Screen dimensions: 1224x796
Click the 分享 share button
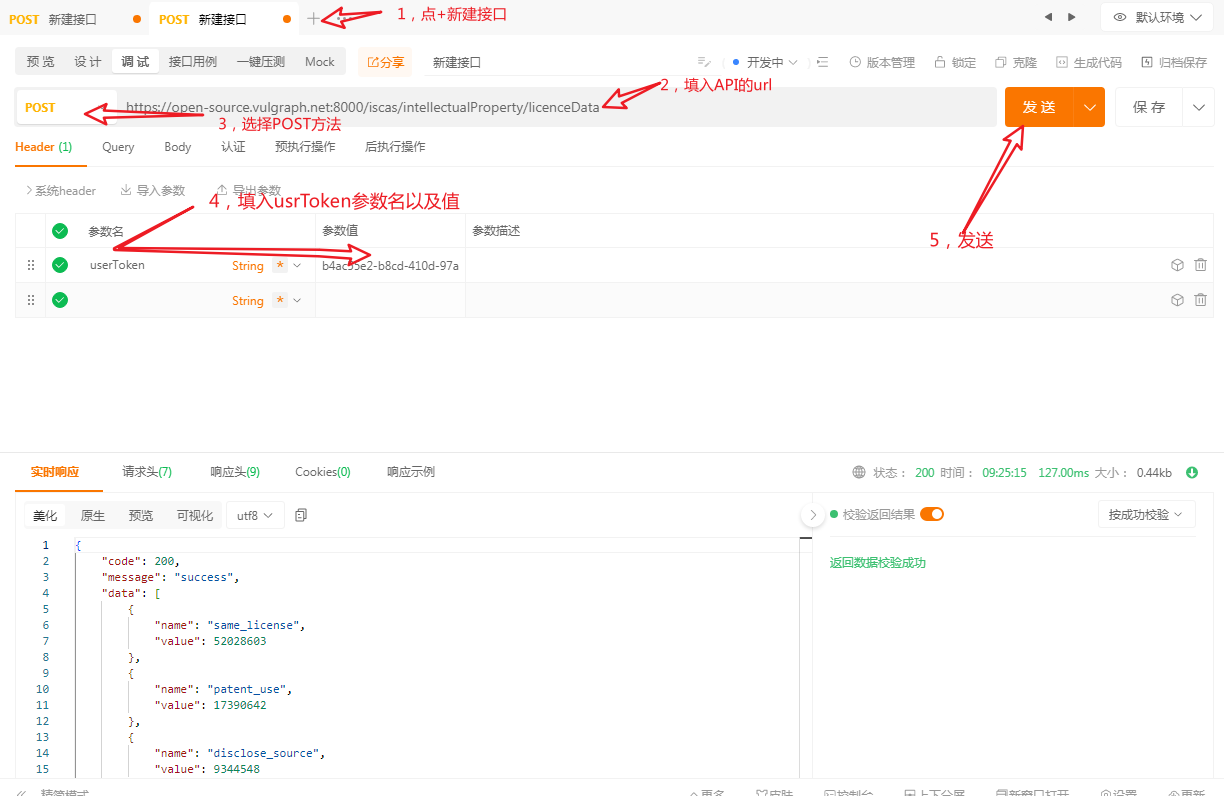tap(385, 62)
